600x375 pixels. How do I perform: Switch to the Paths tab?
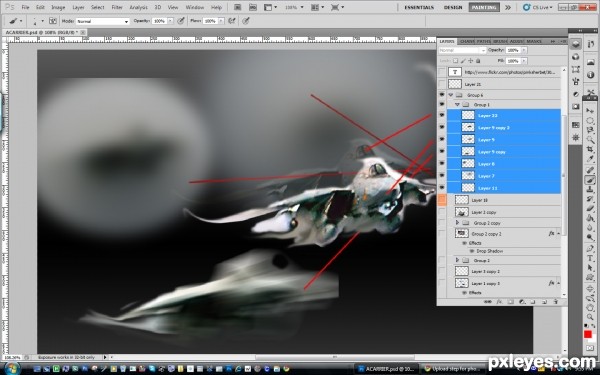click(484, 41)
